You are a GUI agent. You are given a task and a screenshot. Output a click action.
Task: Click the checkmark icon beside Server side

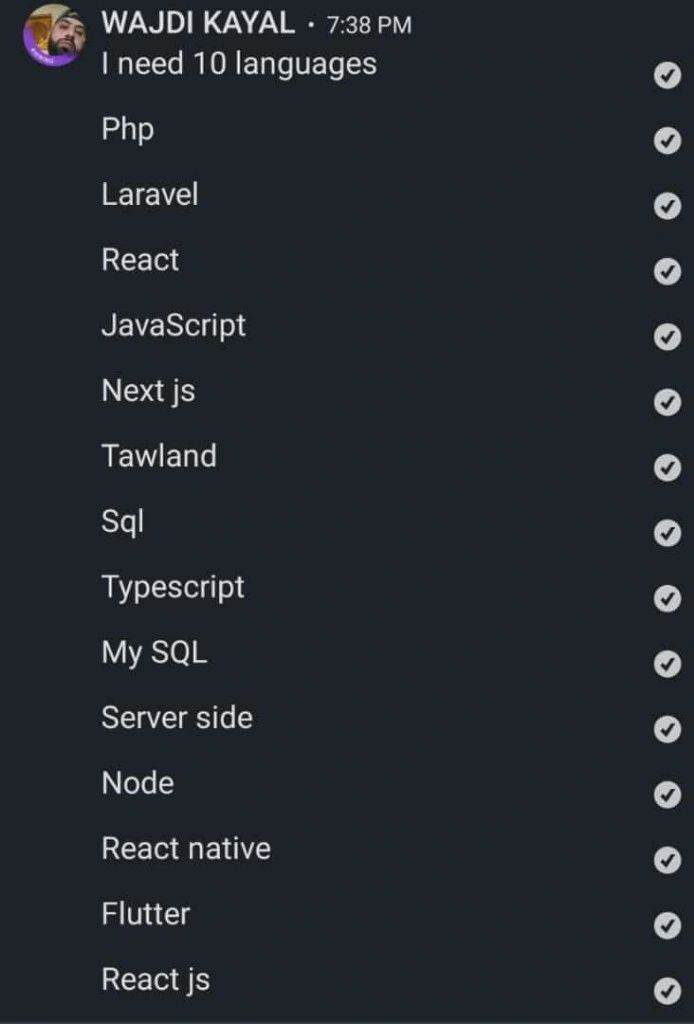point(667,729)
